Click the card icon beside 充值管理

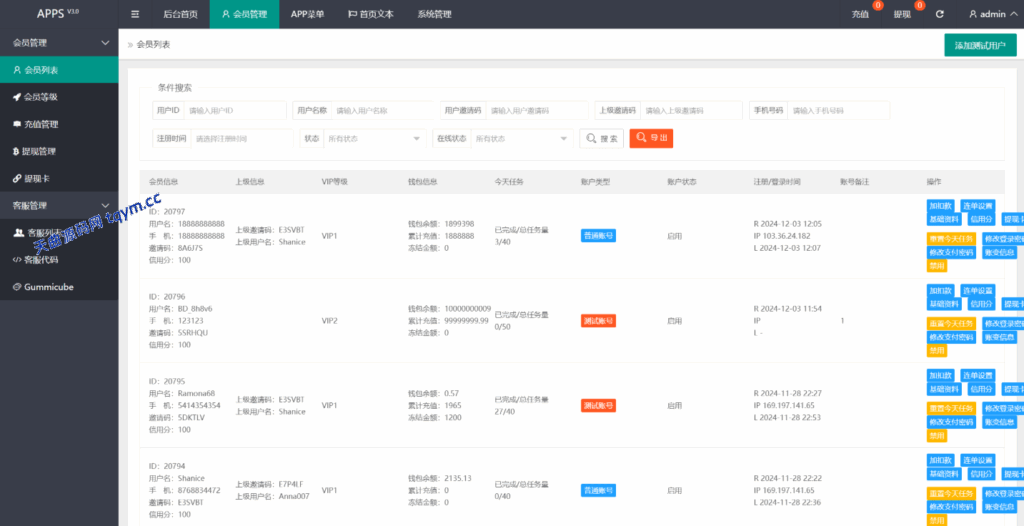pyautogui.click(x=17, y=124)
